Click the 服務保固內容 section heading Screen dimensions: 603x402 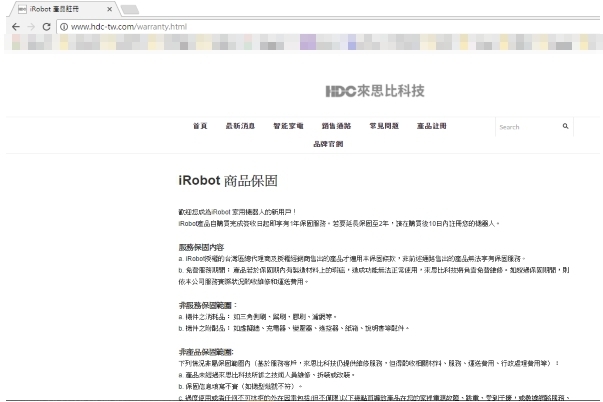201,247
